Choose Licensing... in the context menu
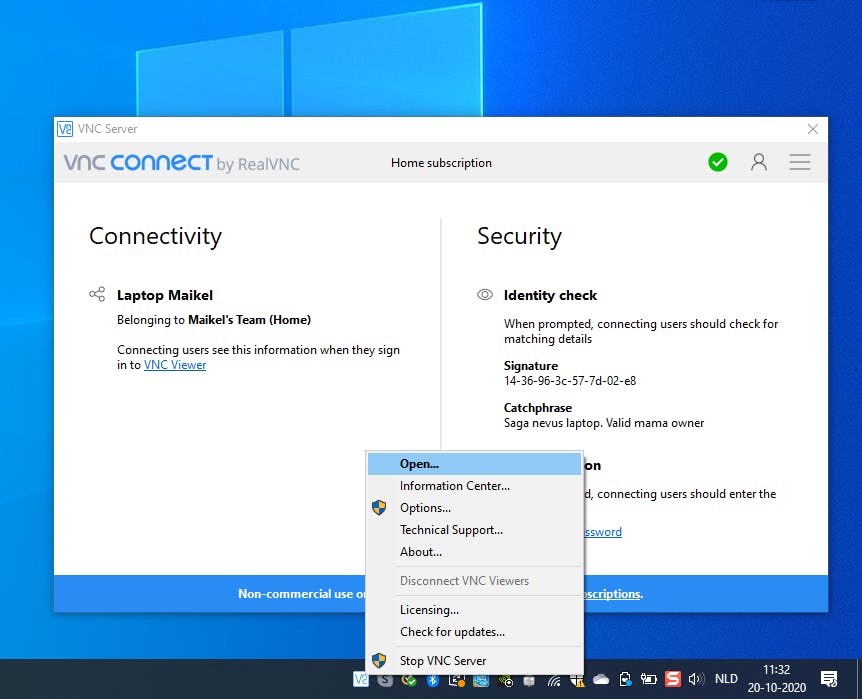862x699 pixels. (x=474, y=609)
